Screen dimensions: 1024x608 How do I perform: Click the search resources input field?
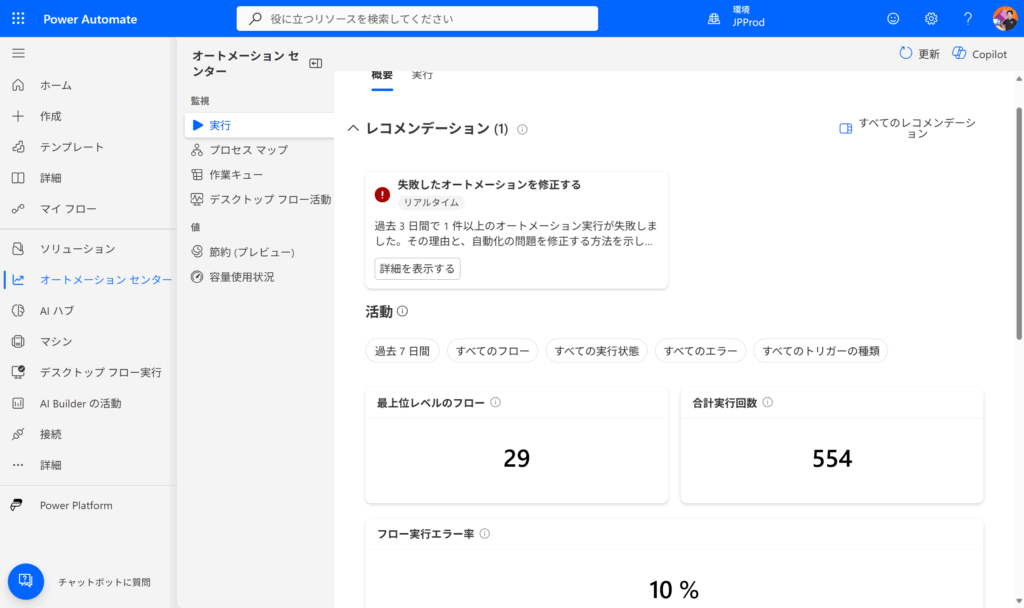pyautogui.click(x=417, y=19)
